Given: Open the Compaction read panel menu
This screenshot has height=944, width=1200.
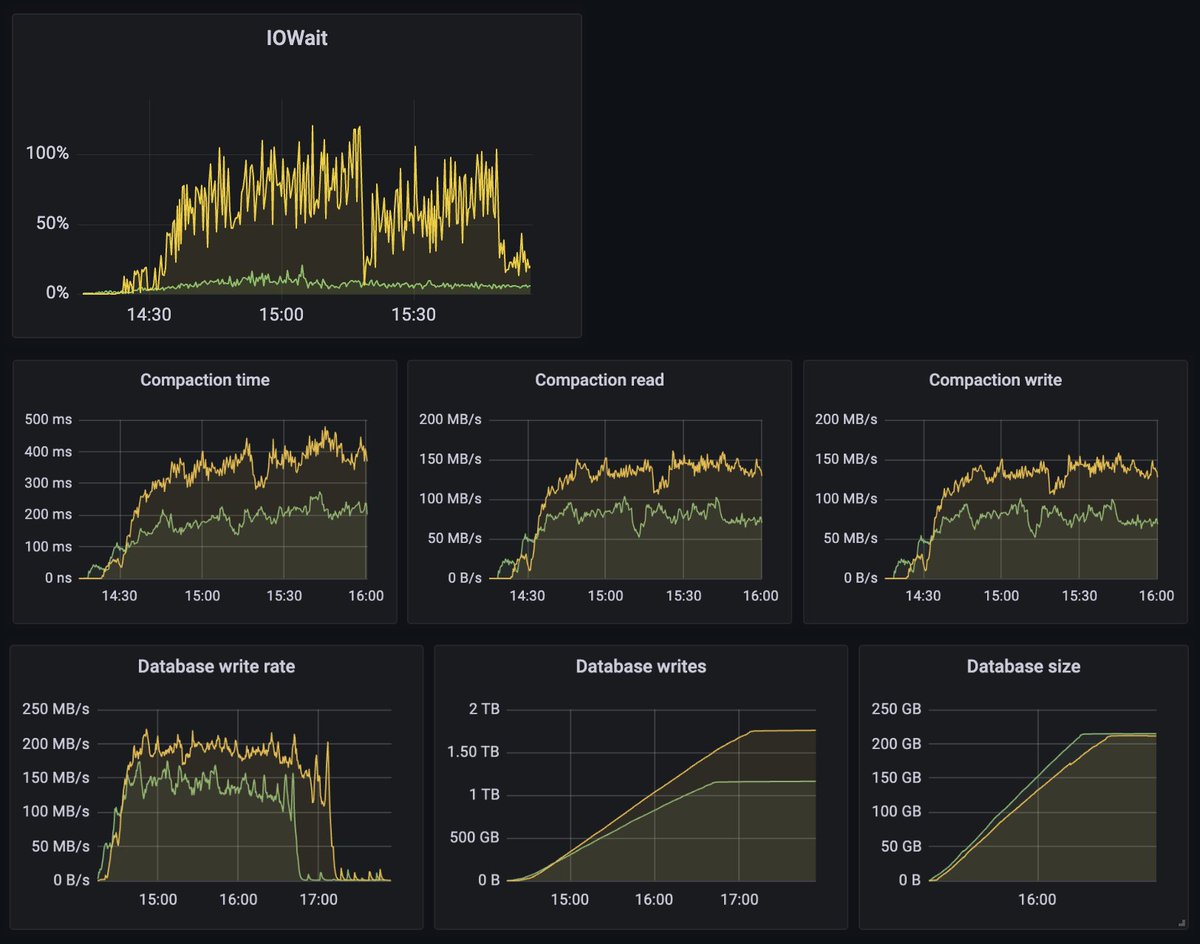Looking at the screenshot, I should tap(599, 380).
